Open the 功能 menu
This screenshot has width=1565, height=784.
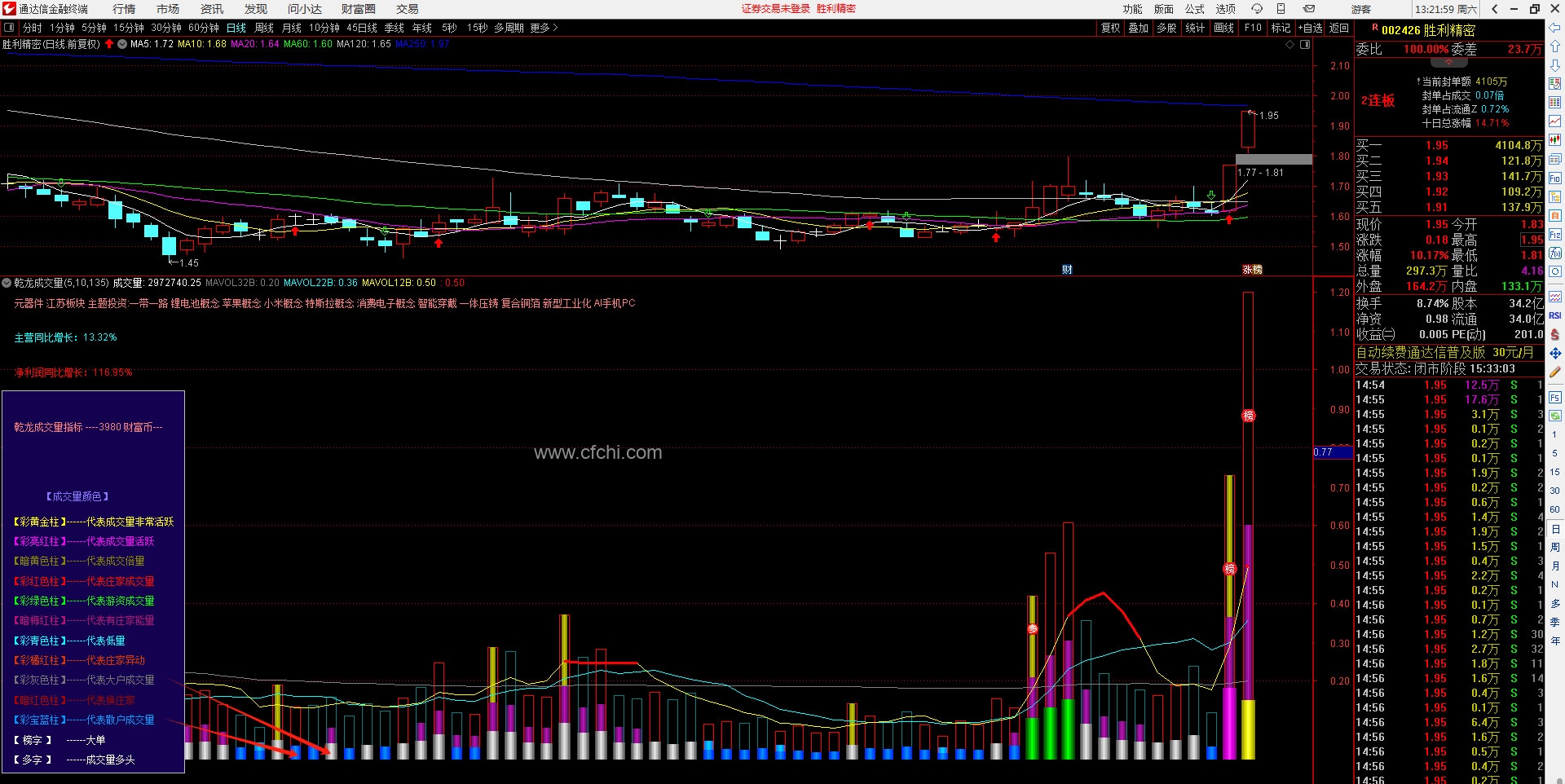point(1133,9)
